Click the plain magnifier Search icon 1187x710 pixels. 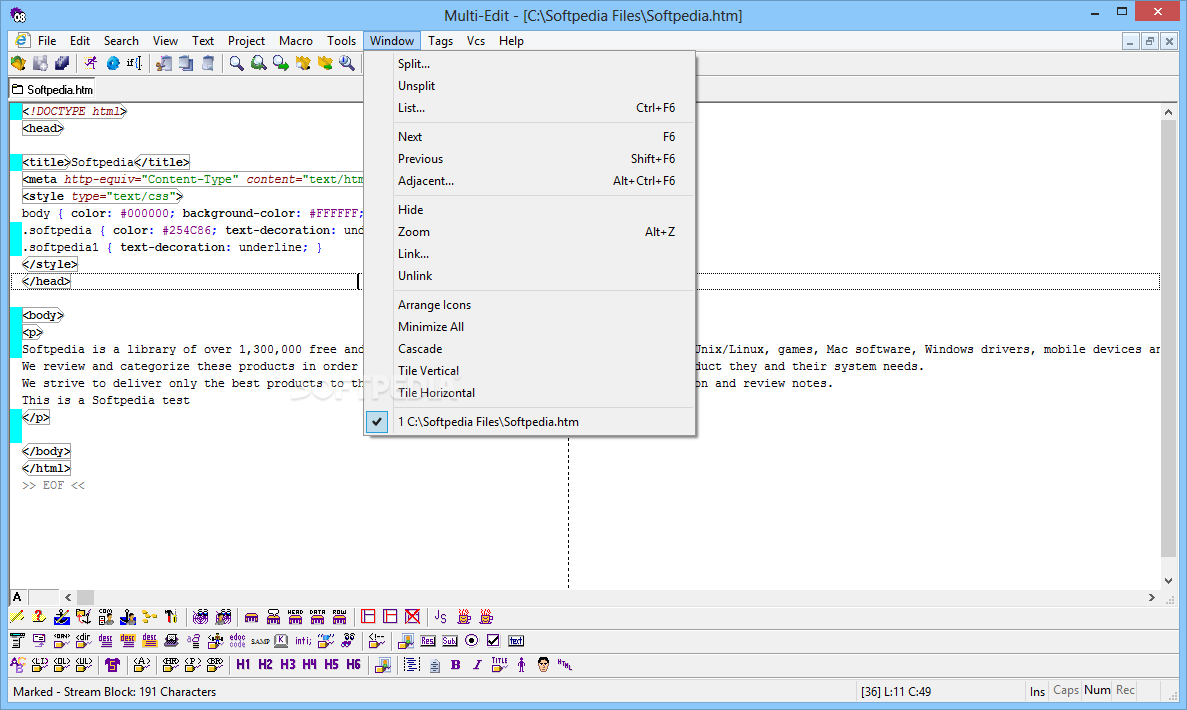(x=236, y=64)
